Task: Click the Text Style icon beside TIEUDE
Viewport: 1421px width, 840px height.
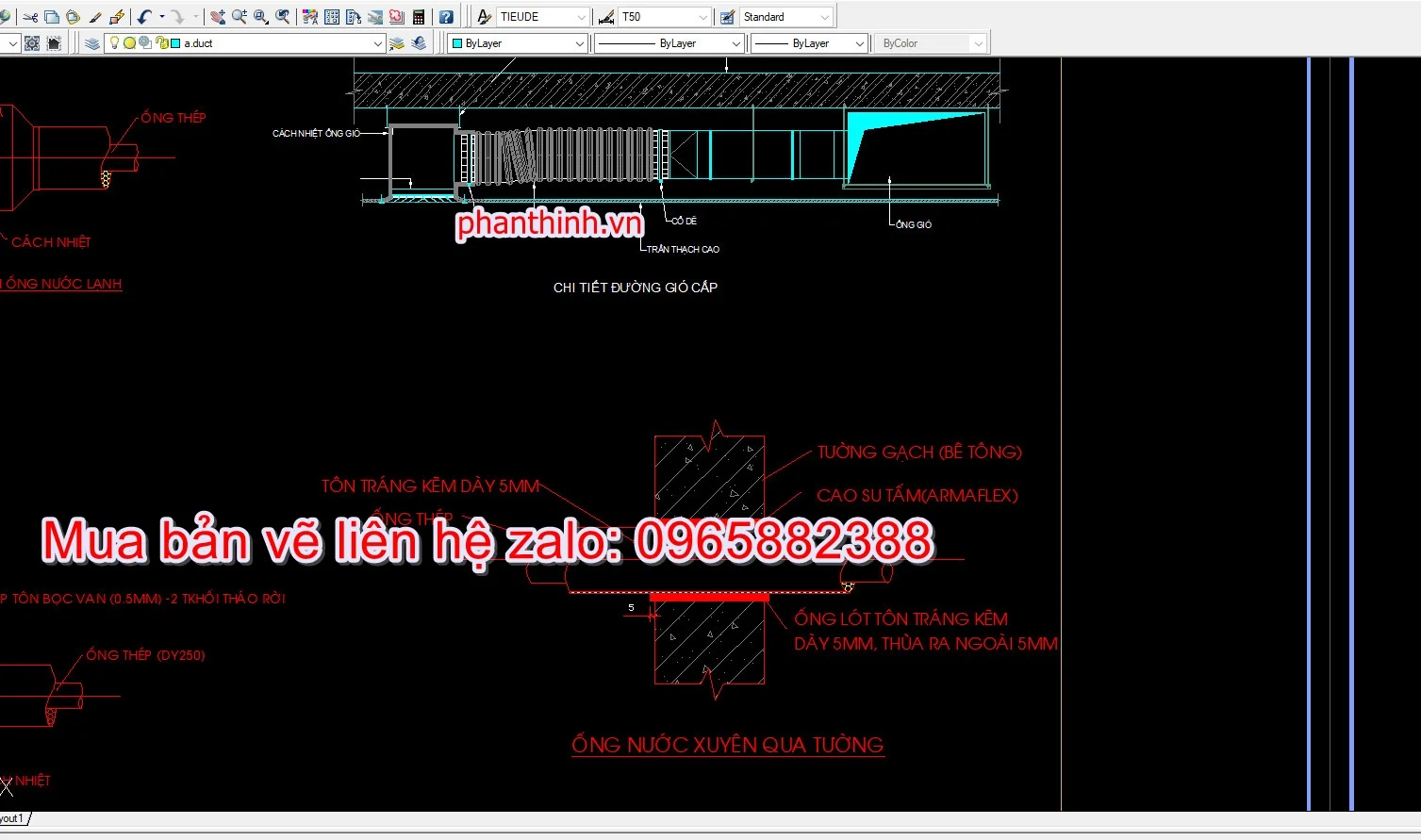Action: click(484, 17)
